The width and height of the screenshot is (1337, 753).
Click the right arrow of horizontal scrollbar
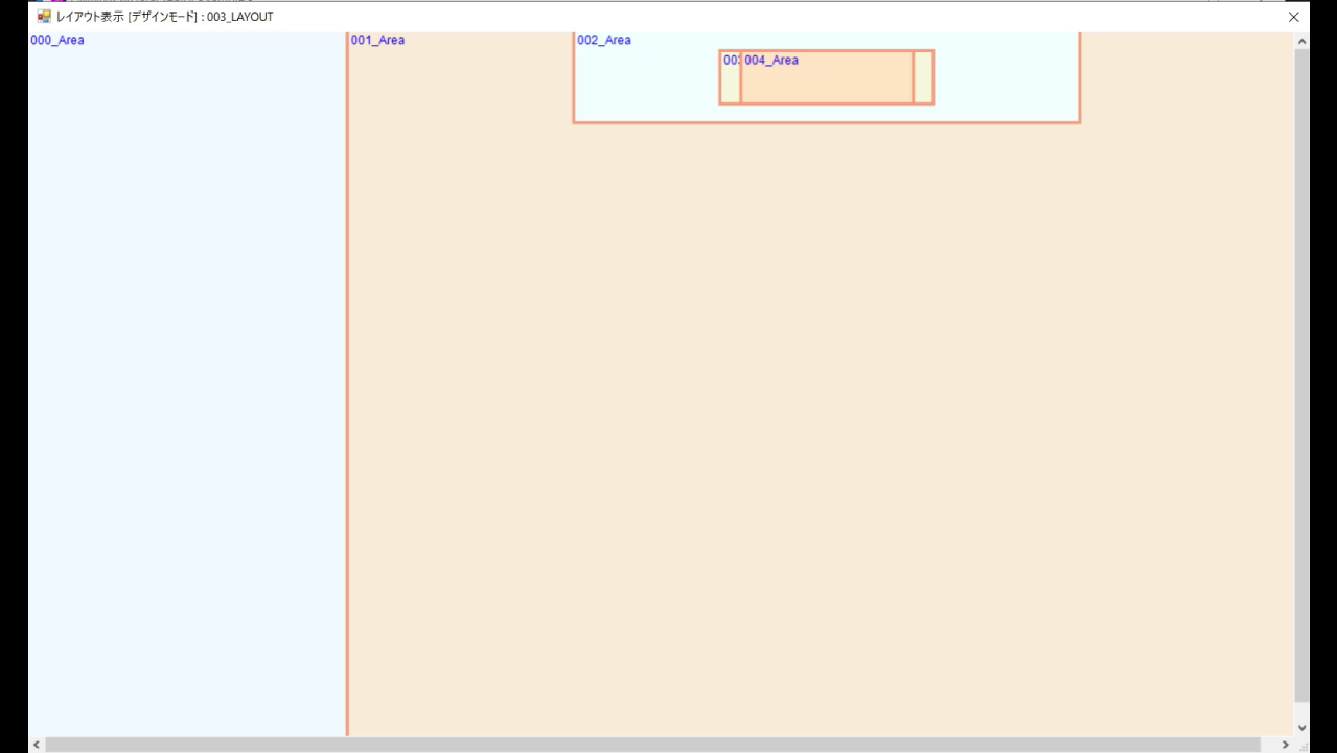tap(1286, 745)
